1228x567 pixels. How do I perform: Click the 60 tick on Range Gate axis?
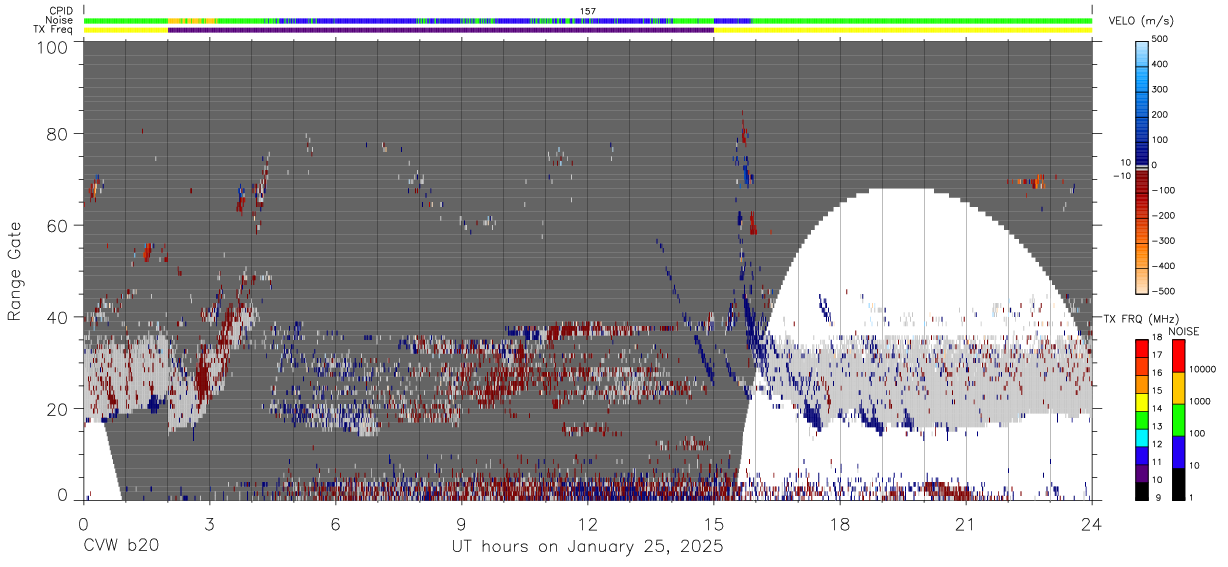coord(58,226)
